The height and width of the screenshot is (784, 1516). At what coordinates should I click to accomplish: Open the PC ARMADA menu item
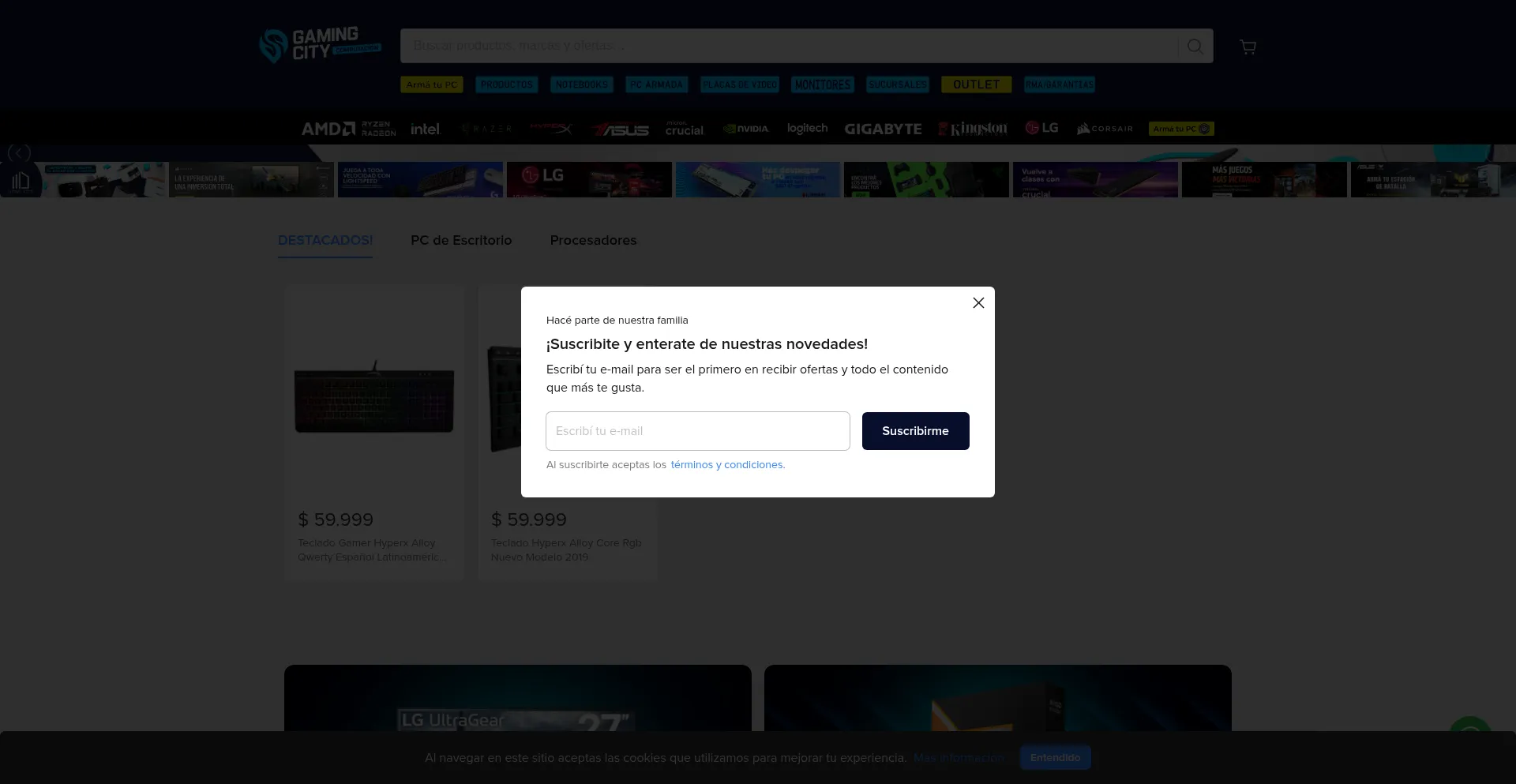[x=656, y=84]
